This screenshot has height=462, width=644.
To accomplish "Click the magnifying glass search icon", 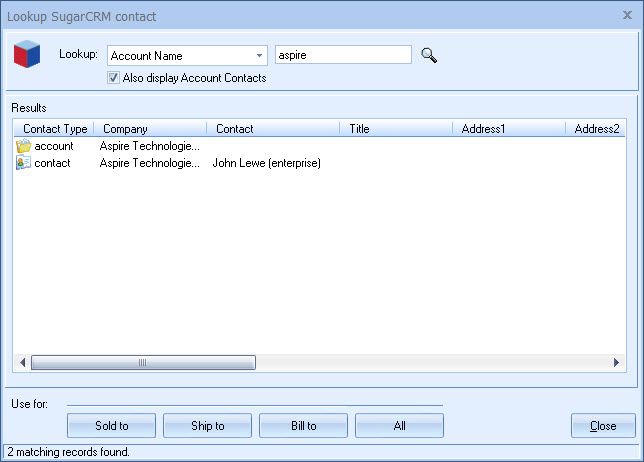I will (429, 55).
